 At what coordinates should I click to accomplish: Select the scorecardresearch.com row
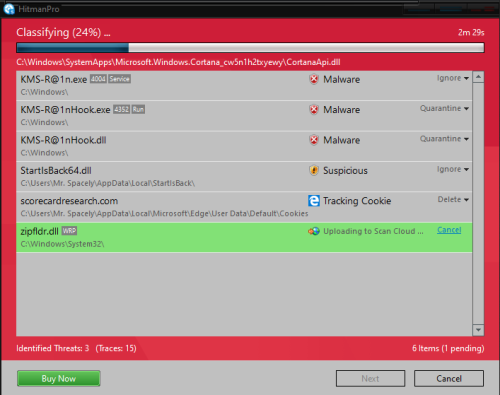pos(244,207)
